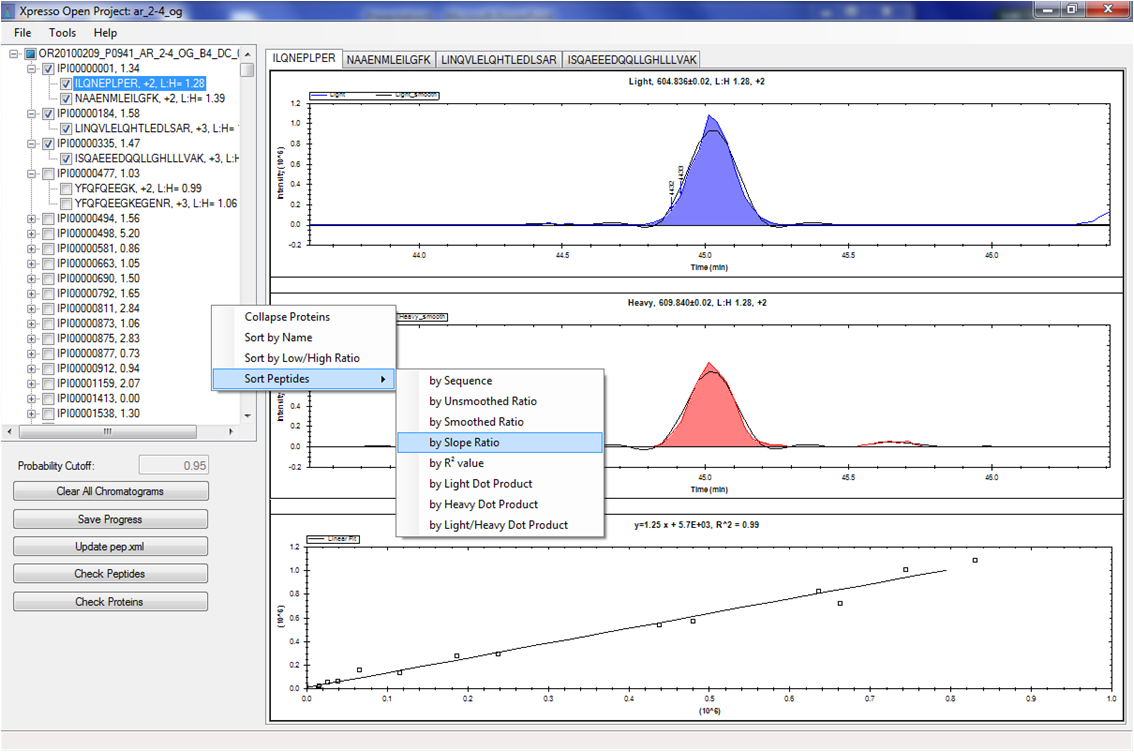Image resolution: width=1134 pixels, height=752 pixels.
Task: Check the YFQFQEEGK peptide checkbox
Action: (x=66, y=188)
